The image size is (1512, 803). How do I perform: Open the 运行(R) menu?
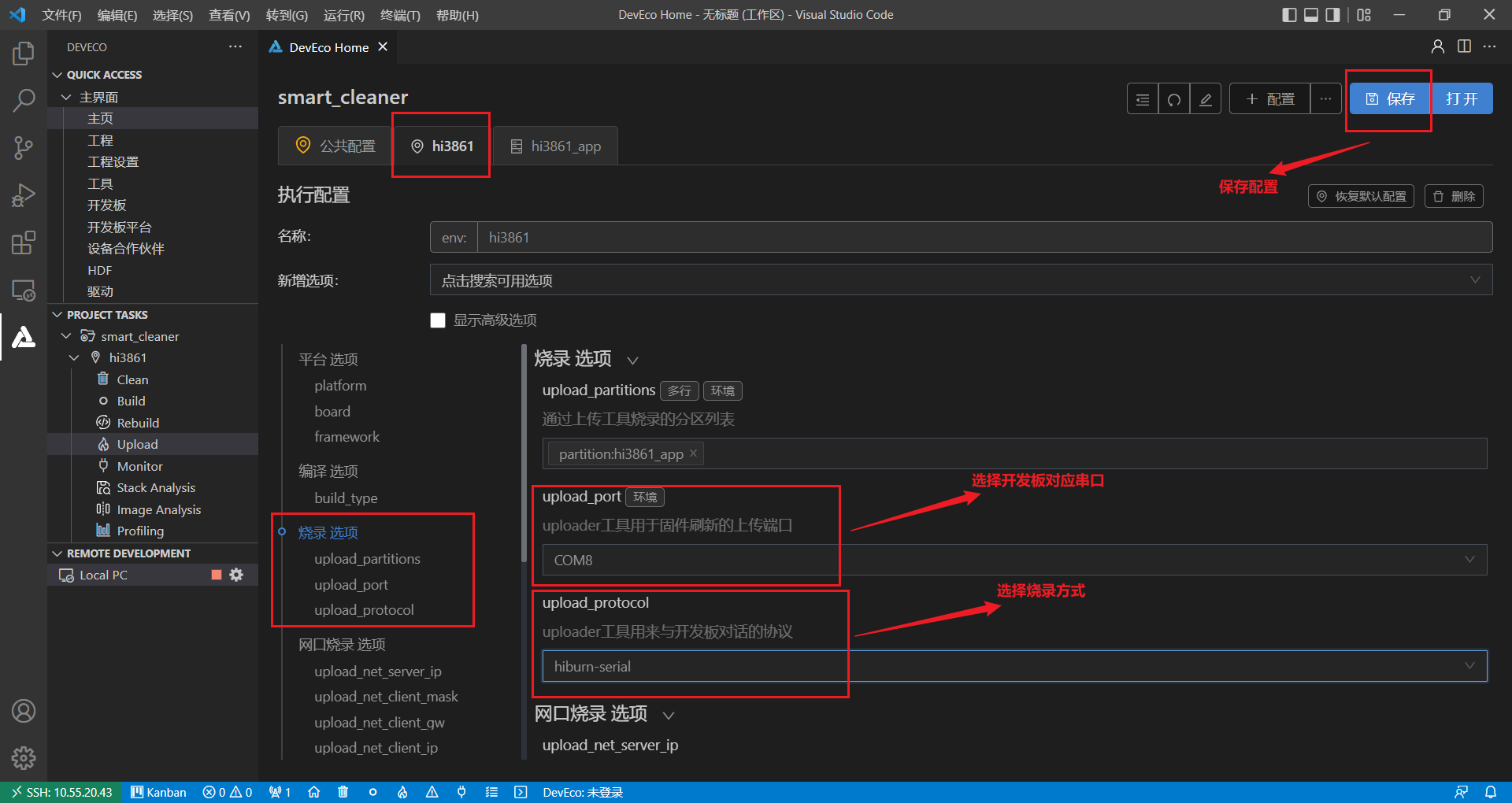click(x=344, y=15)
